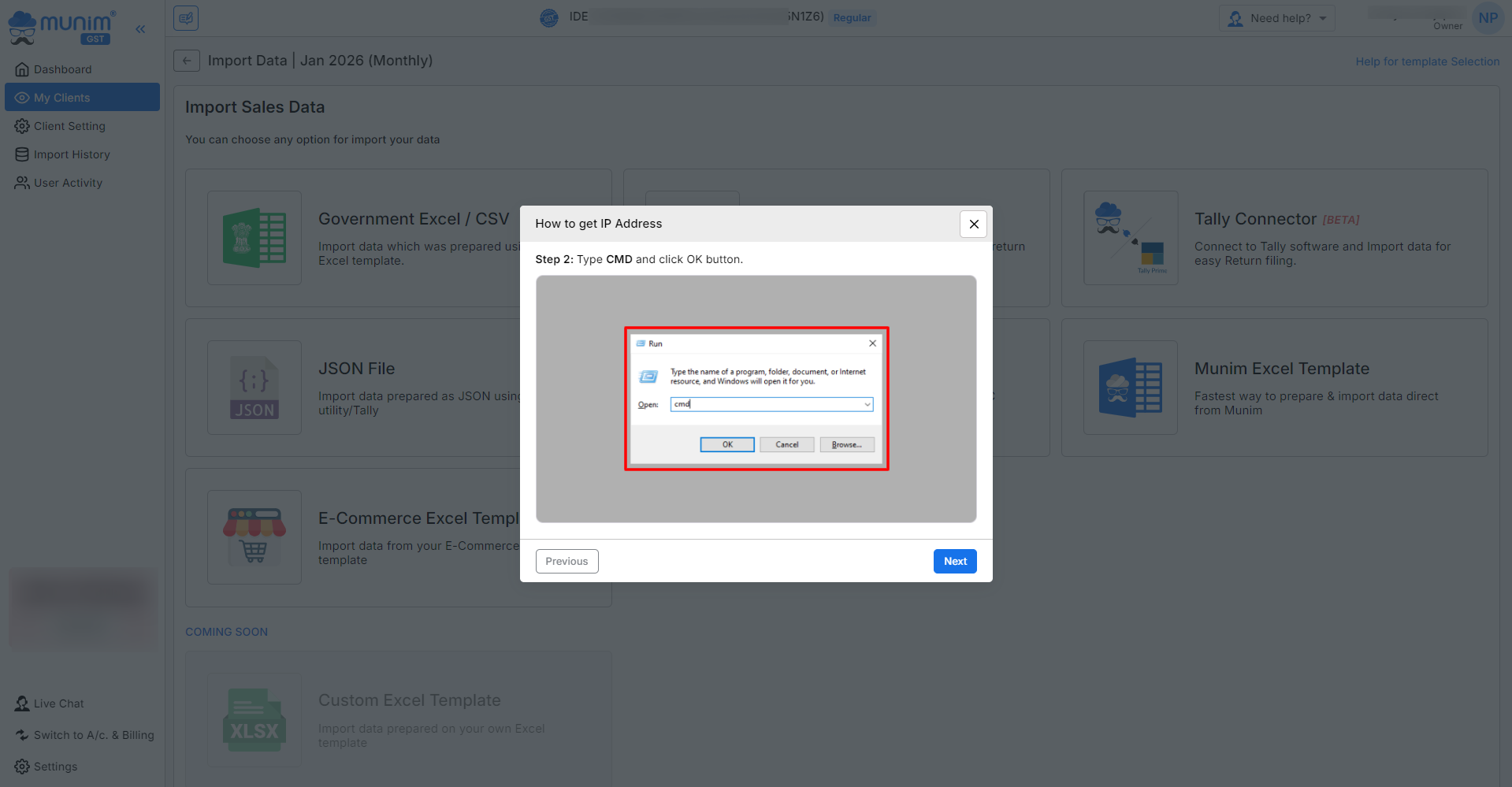The height and width of the screenshot is (787, 1512).
Task: Select My Clients in the sidebar
Action: tap(61, 98)
